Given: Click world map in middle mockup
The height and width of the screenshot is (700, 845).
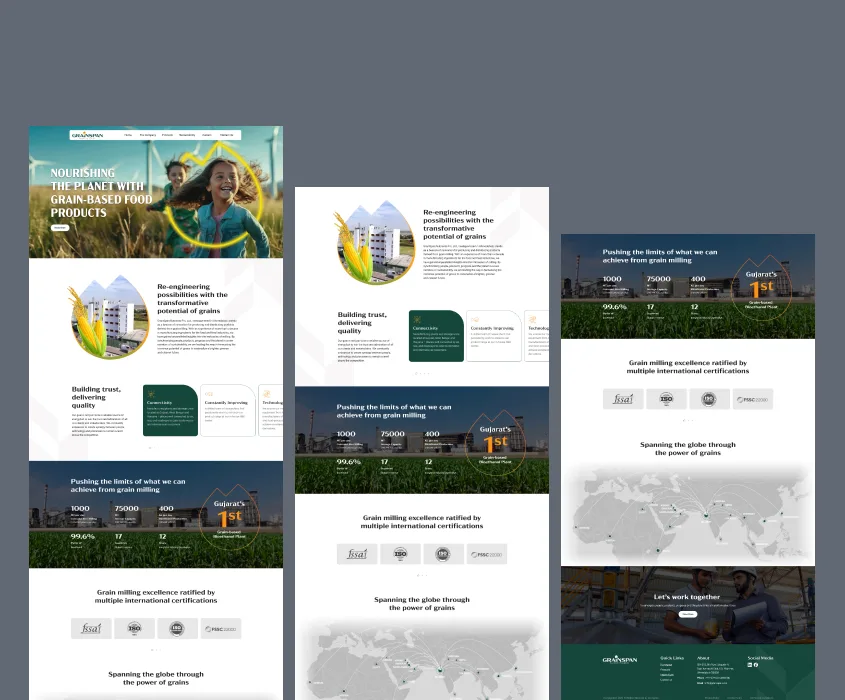Looking at the screenshot, I should click(422, 661).
